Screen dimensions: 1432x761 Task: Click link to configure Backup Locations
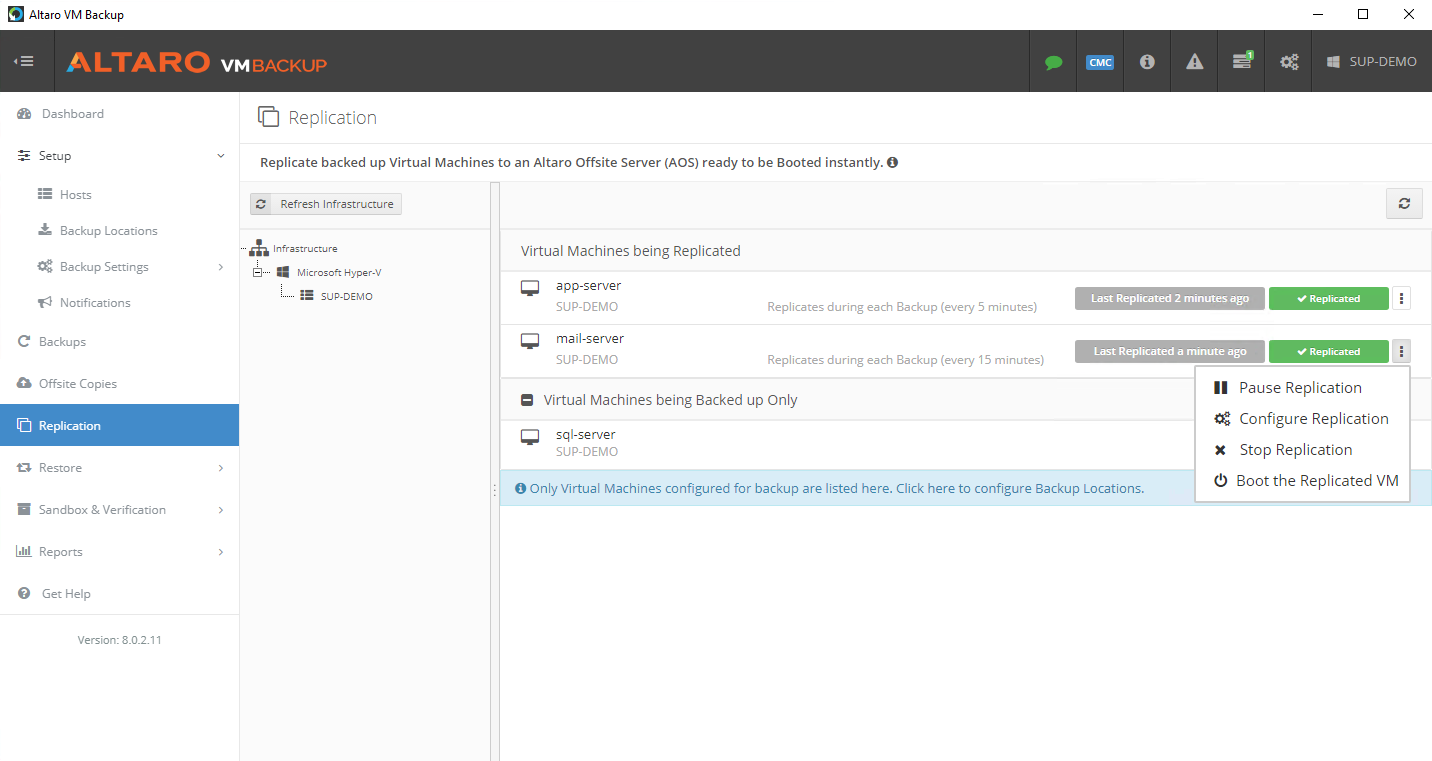[1018, 489]
